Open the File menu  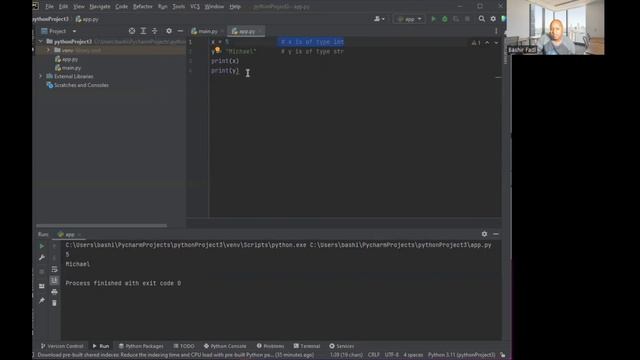pos(49,7)
